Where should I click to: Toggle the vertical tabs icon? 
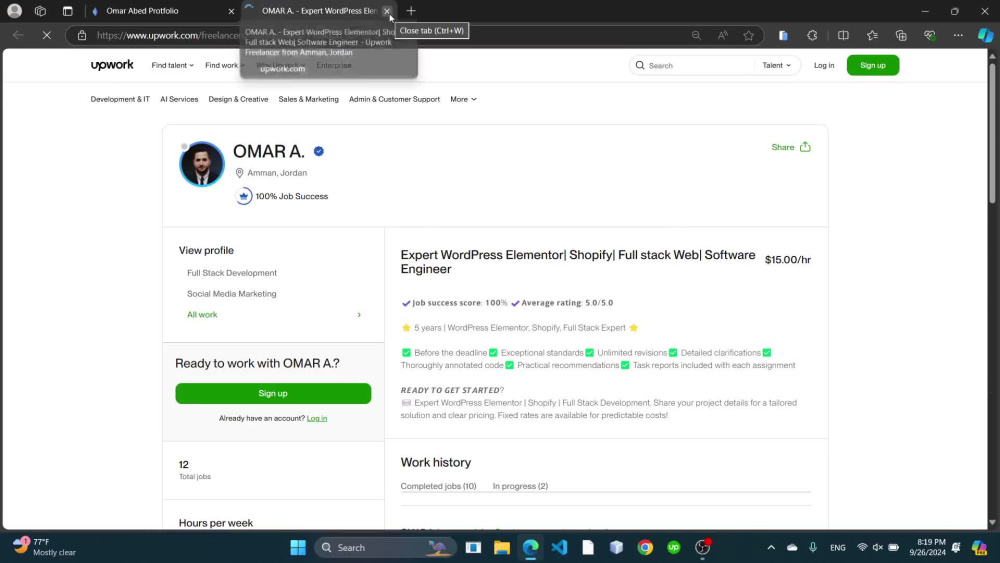(x=68, y=11)
